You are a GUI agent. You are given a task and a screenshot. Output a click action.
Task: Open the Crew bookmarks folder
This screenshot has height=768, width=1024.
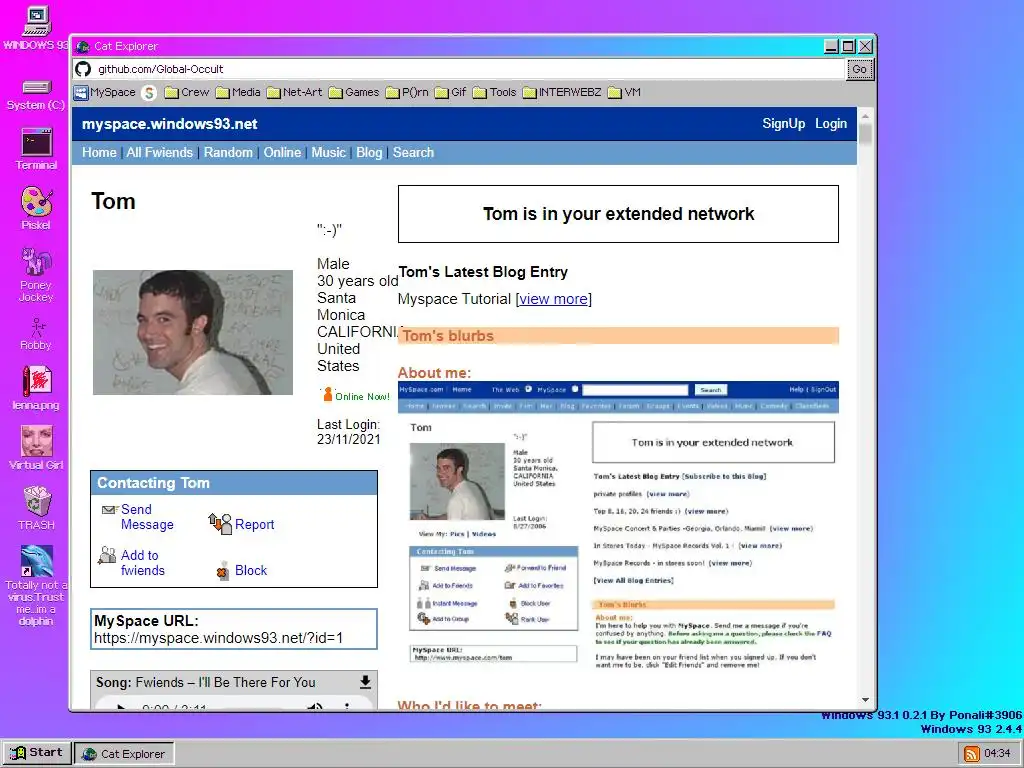pos(187,93)
